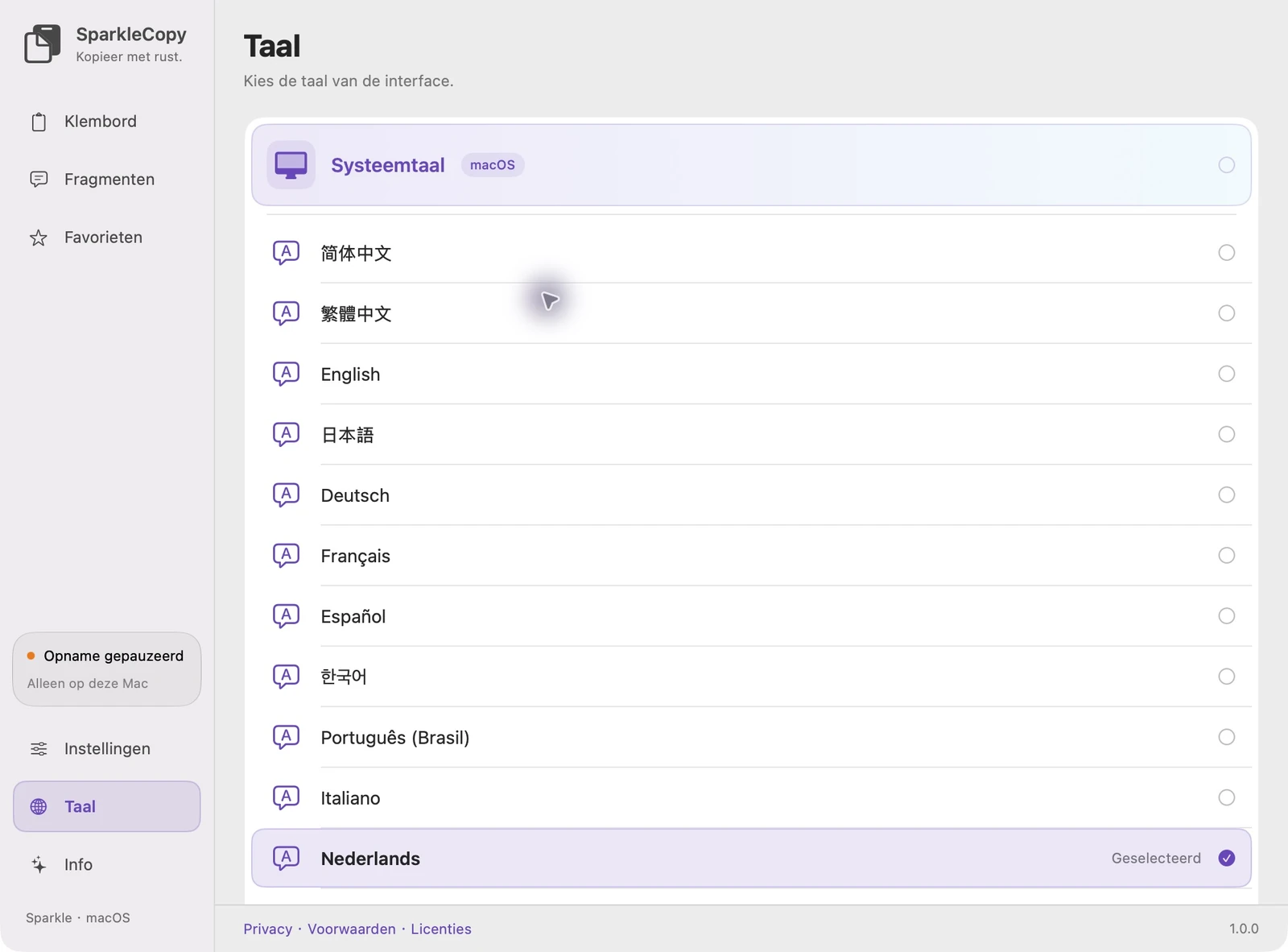Image resolution: width=1288 pixels, height=952 pixels.
Task: Select the 한국어 radio button
Action: click(x=1226, y=677)
